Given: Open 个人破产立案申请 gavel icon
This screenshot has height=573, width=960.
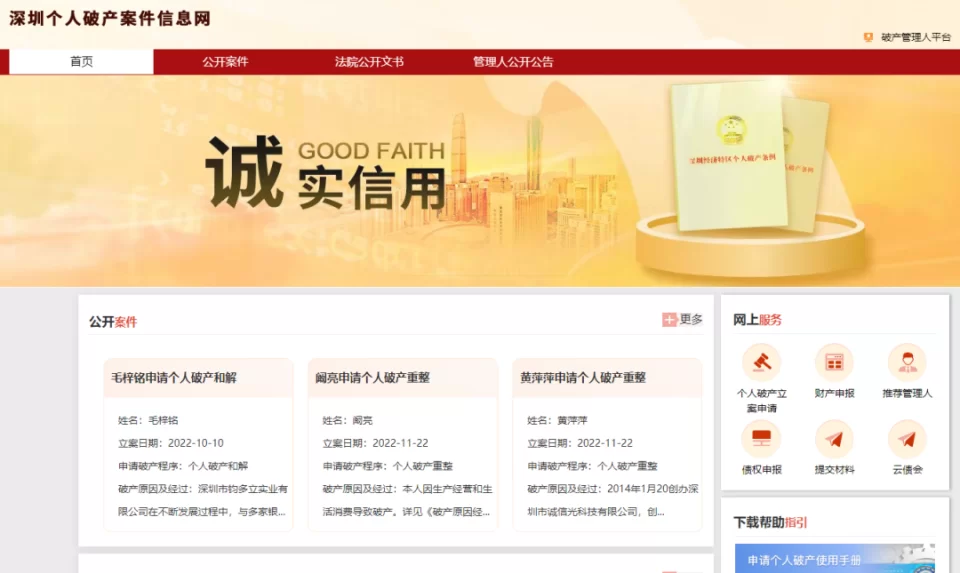Looking at the screenshot, I should pos(761,362).
